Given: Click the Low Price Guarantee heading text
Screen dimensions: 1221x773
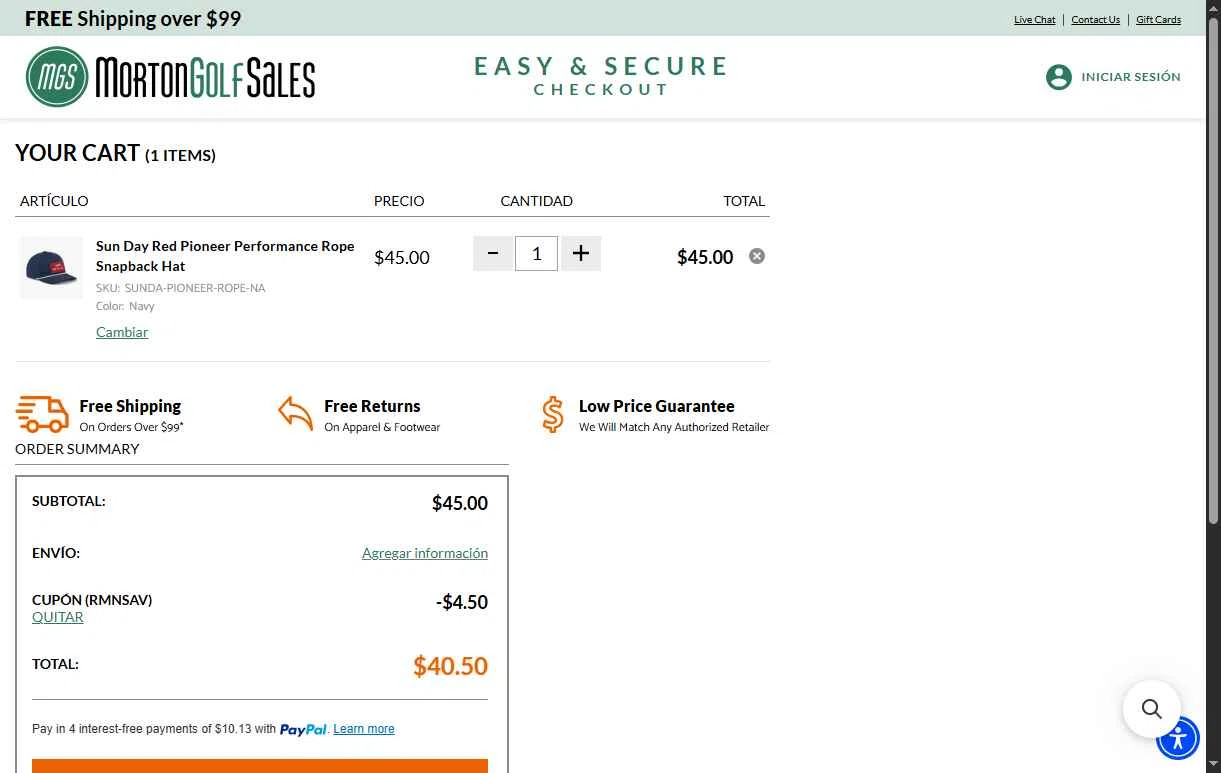Looking at the screenshot, I should (x=657, y=406).
